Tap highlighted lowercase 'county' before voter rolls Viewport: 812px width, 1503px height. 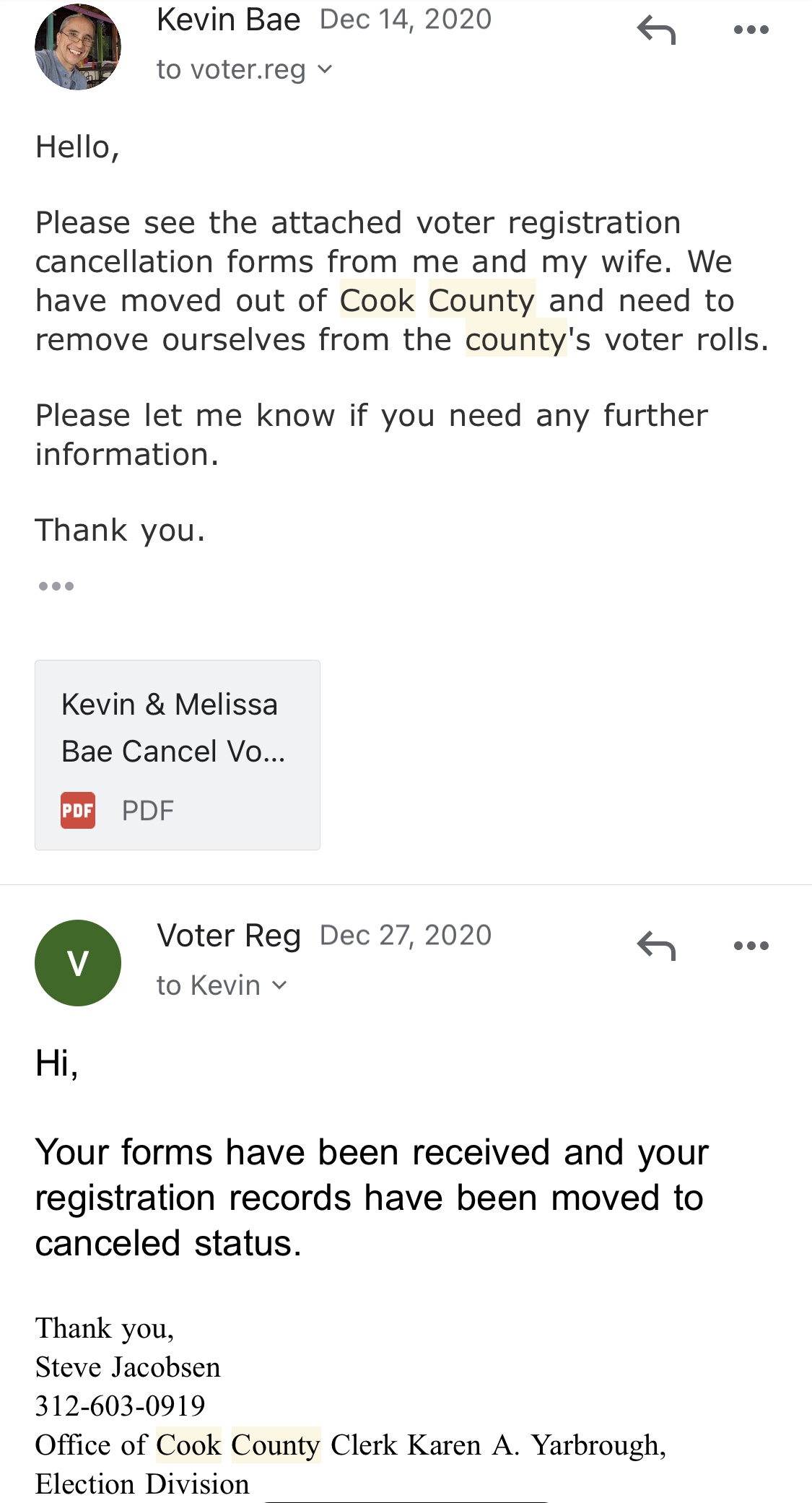pos(515,339)
